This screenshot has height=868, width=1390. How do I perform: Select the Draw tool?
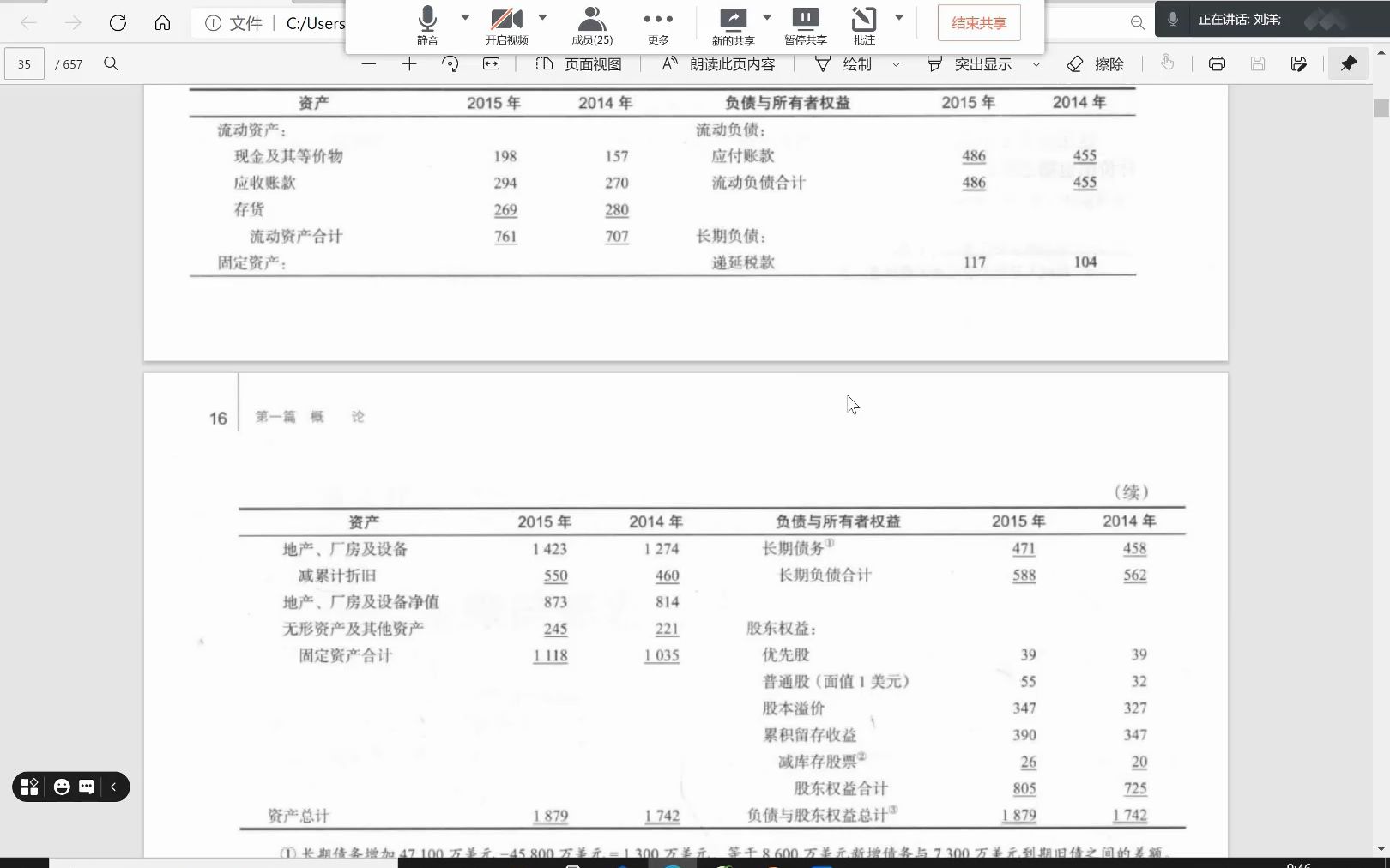(843, 64)
